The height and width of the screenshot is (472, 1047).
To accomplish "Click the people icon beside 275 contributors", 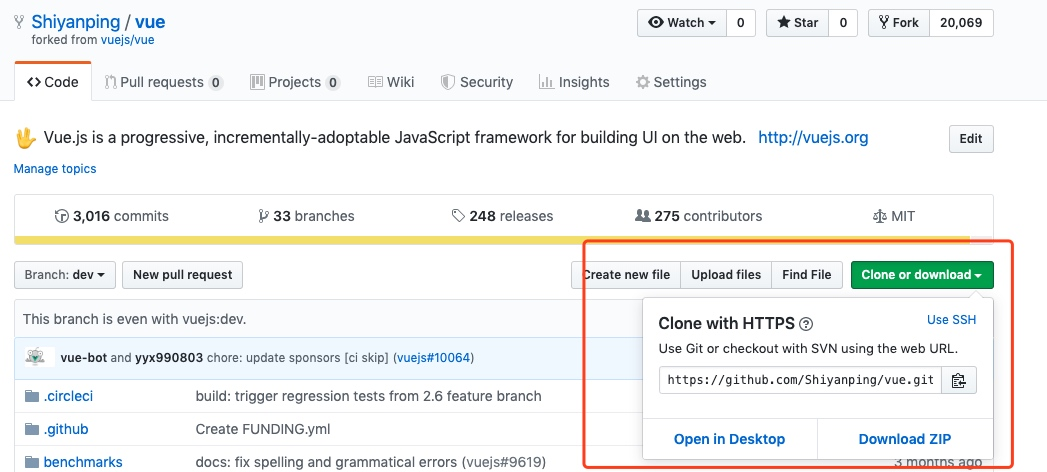I will [x=642, y=216].
